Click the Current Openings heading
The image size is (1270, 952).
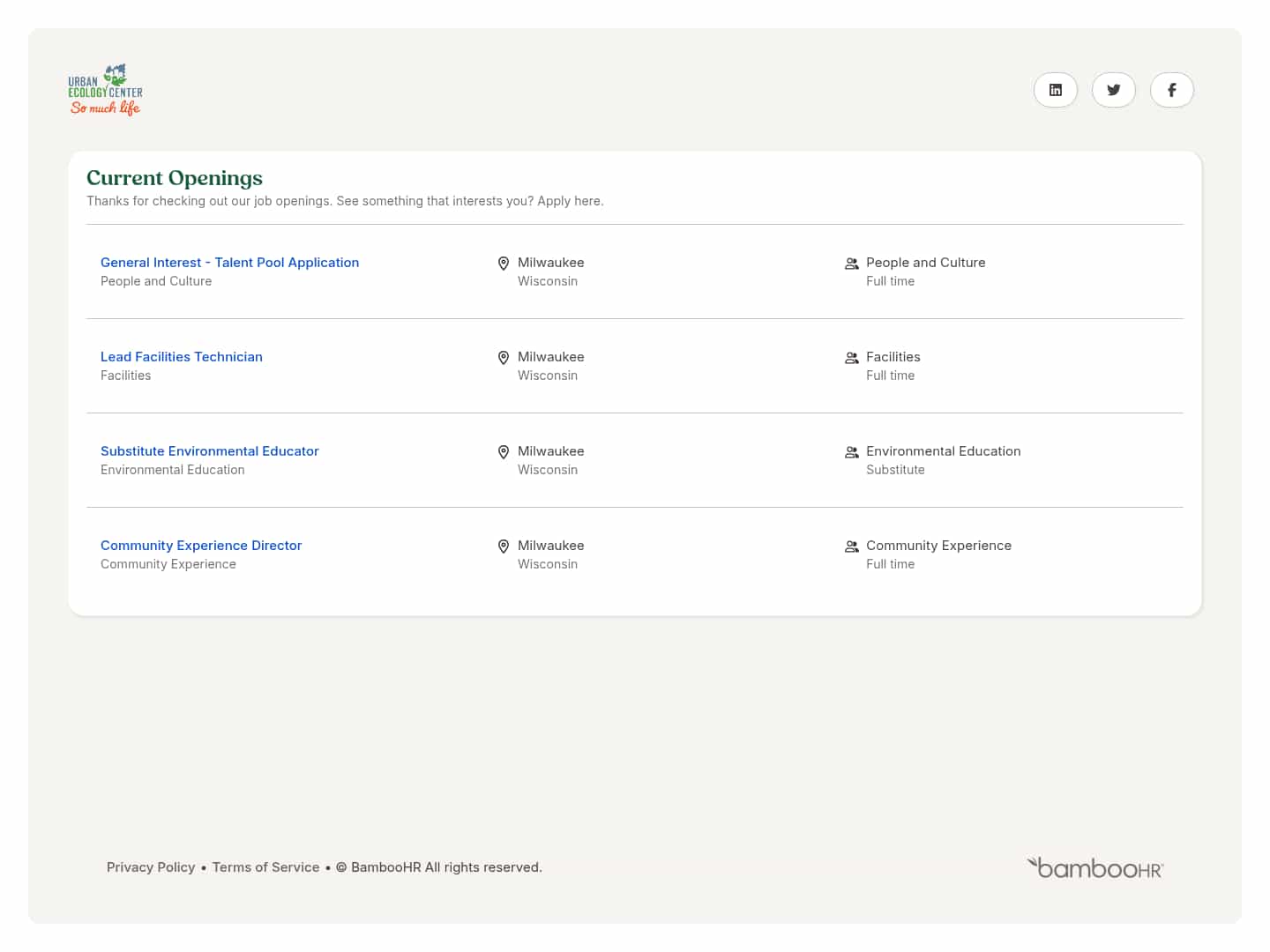(x=175, y=178)
